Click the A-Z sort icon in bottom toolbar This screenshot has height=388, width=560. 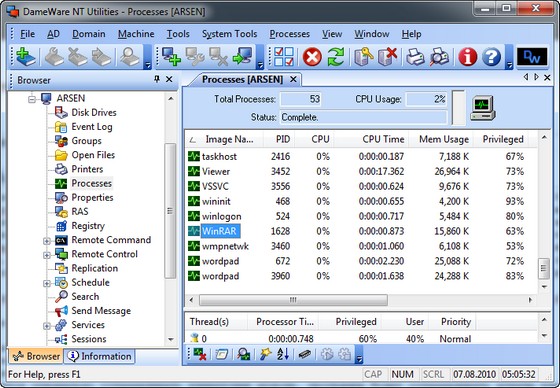[282, 354]
